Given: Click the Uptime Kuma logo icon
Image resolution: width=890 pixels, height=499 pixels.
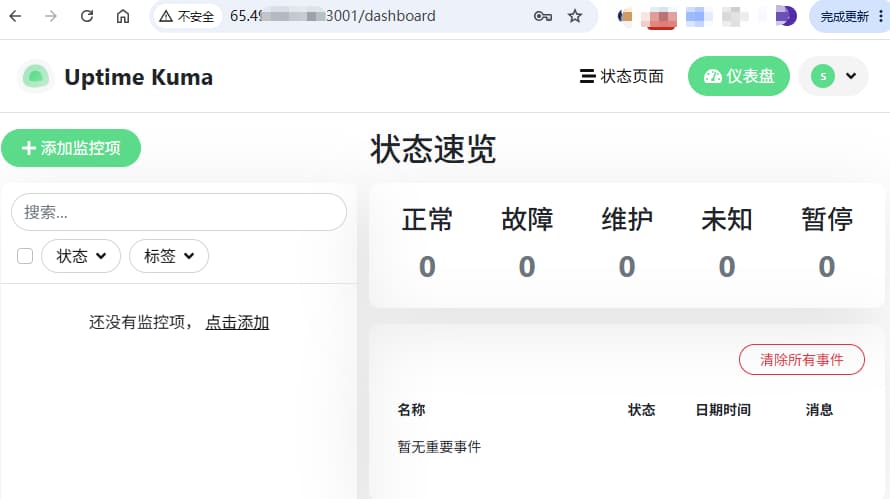Looking at the screenshot, I should (x=35, y=76).
